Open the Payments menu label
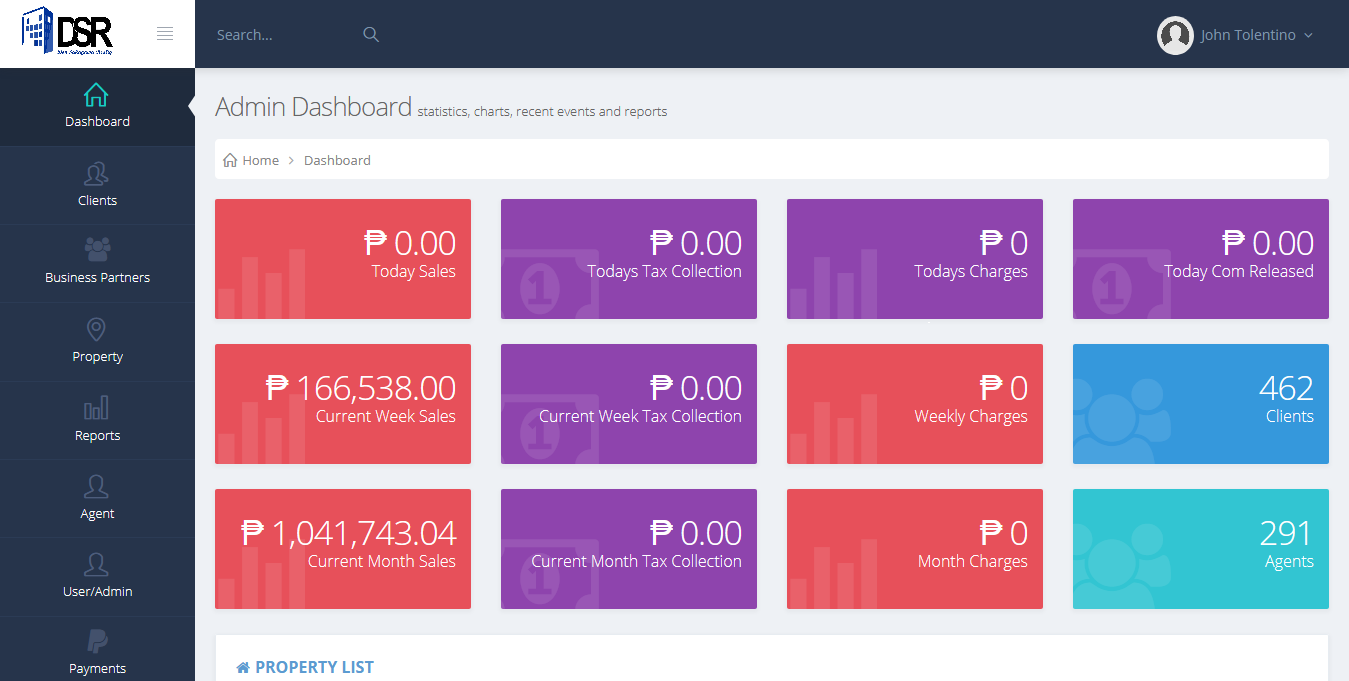 [x=97, y=668]
